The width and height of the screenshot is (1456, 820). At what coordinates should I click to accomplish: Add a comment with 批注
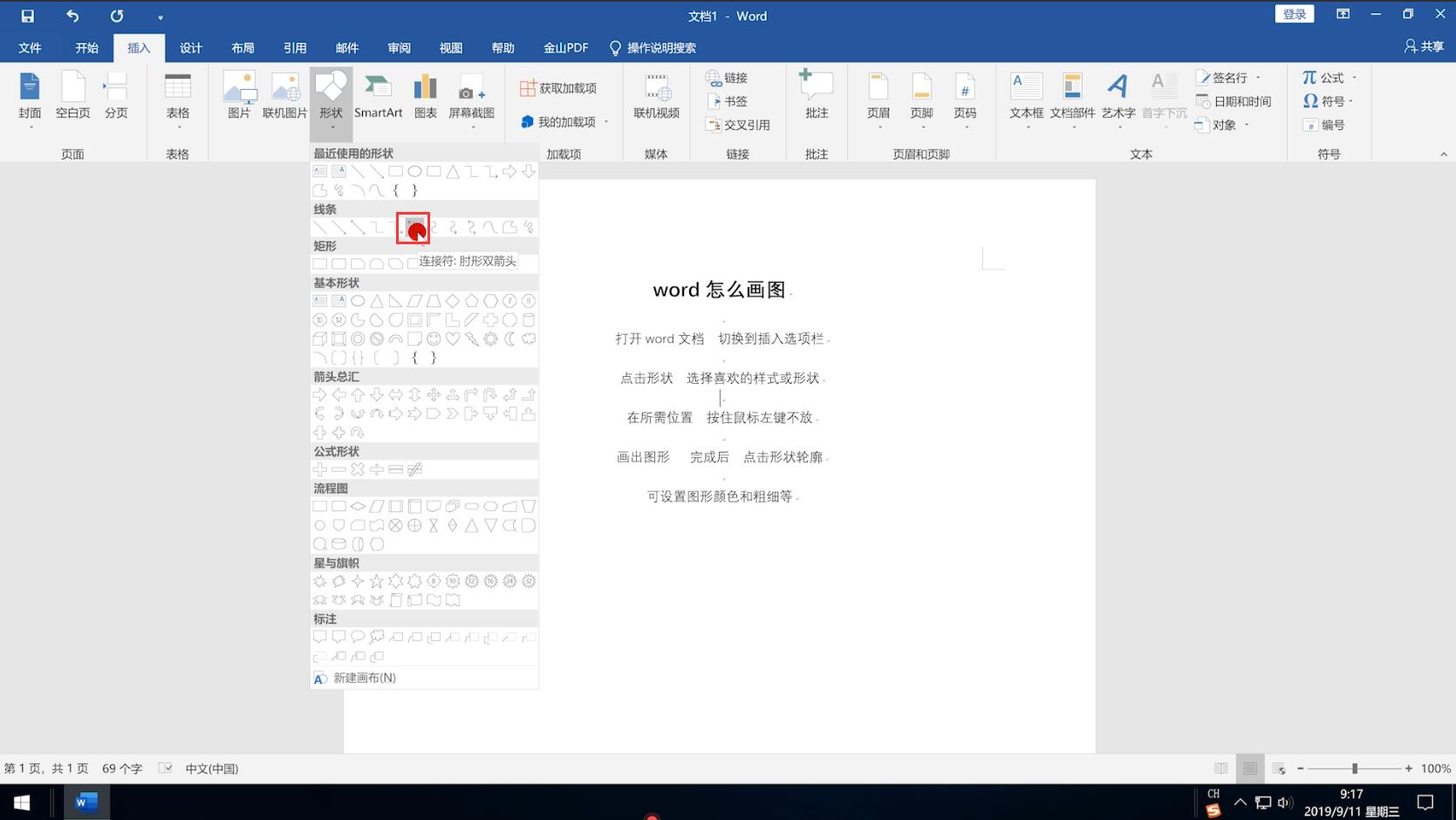click(x=817, y=96)
